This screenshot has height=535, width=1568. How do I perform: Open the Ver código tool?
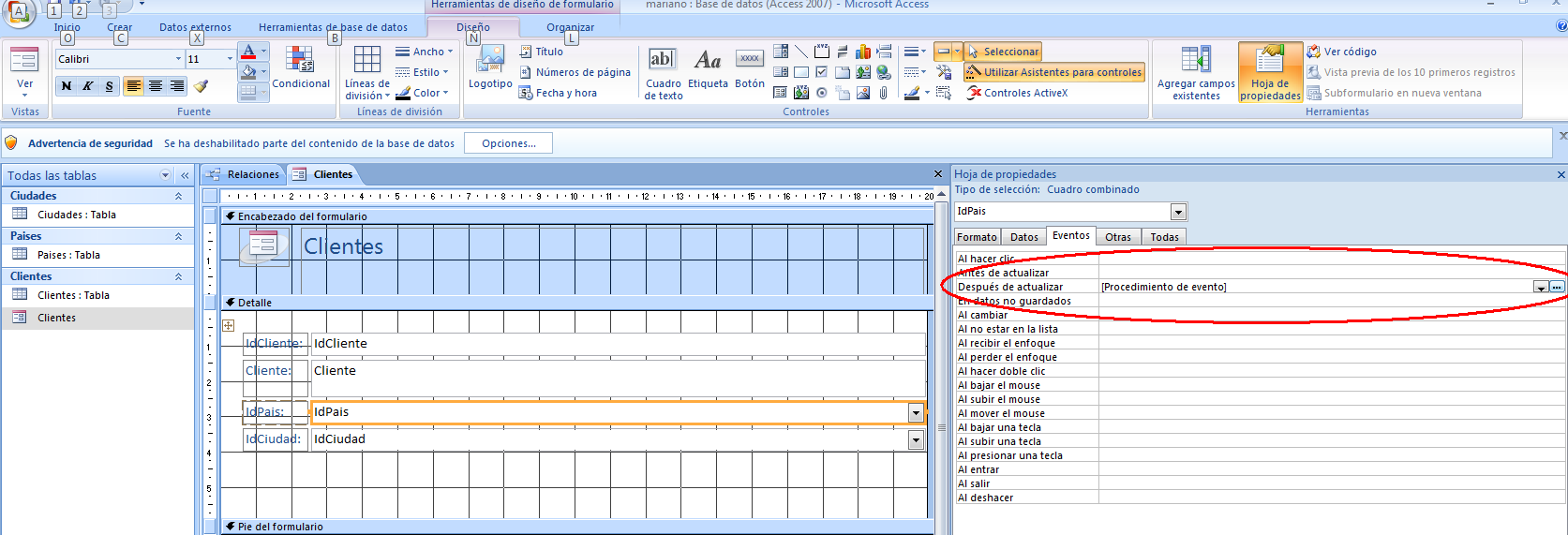(x=1341, y=52)
